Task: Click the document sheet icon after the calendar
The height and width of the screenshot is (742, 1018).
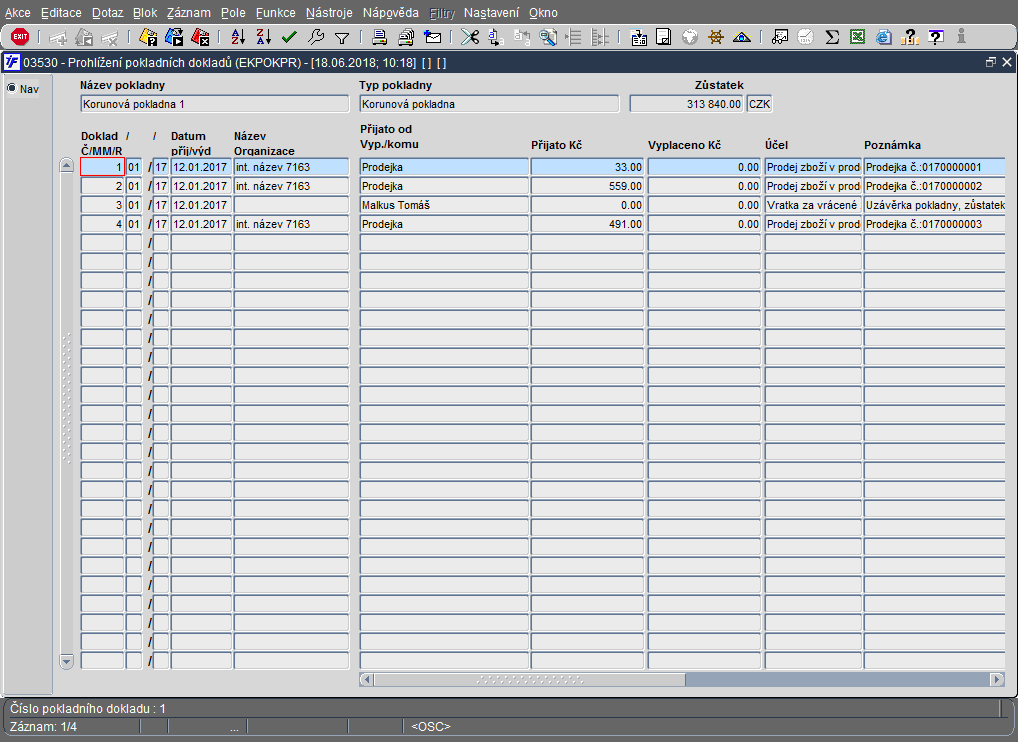Action: (x=664, y=37)
